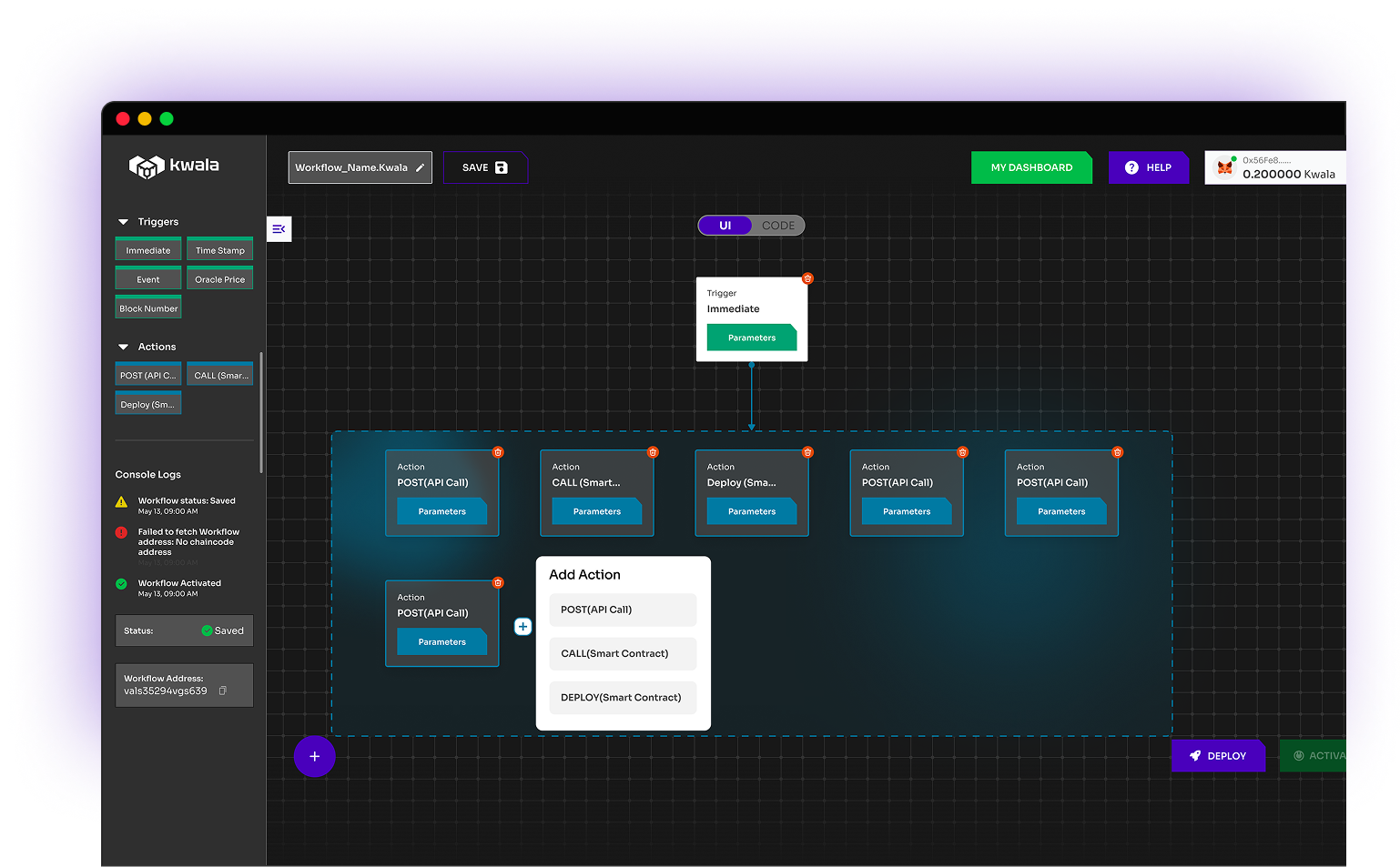Collapse the Actions section

[x=123, y=347]
